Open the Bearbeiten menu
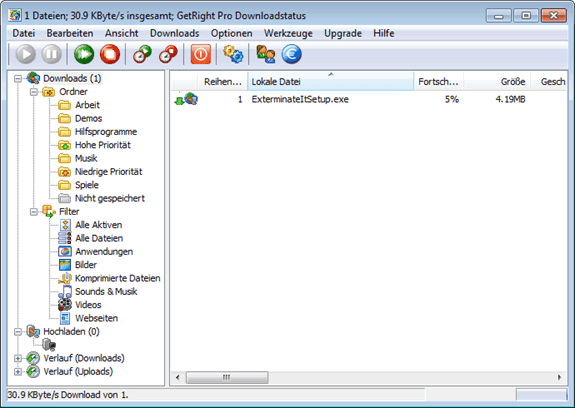Screen dimensions: 575x408 [x=70, y=33]
